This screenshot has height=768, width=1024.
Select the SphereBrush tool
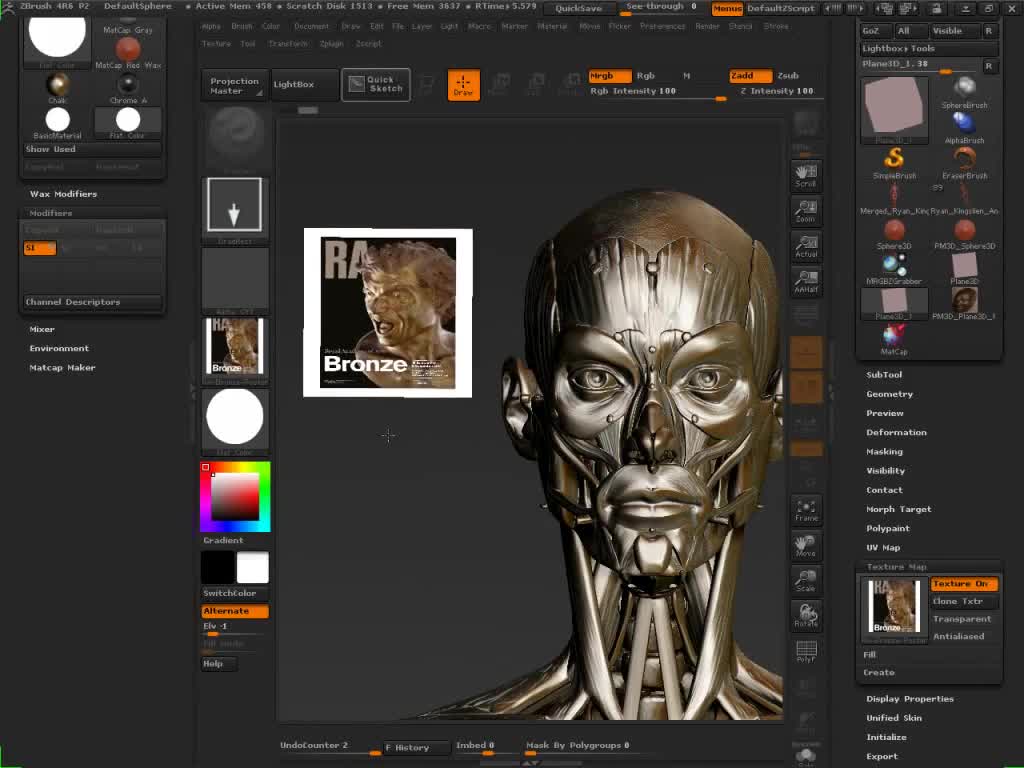tap(964, 92)
